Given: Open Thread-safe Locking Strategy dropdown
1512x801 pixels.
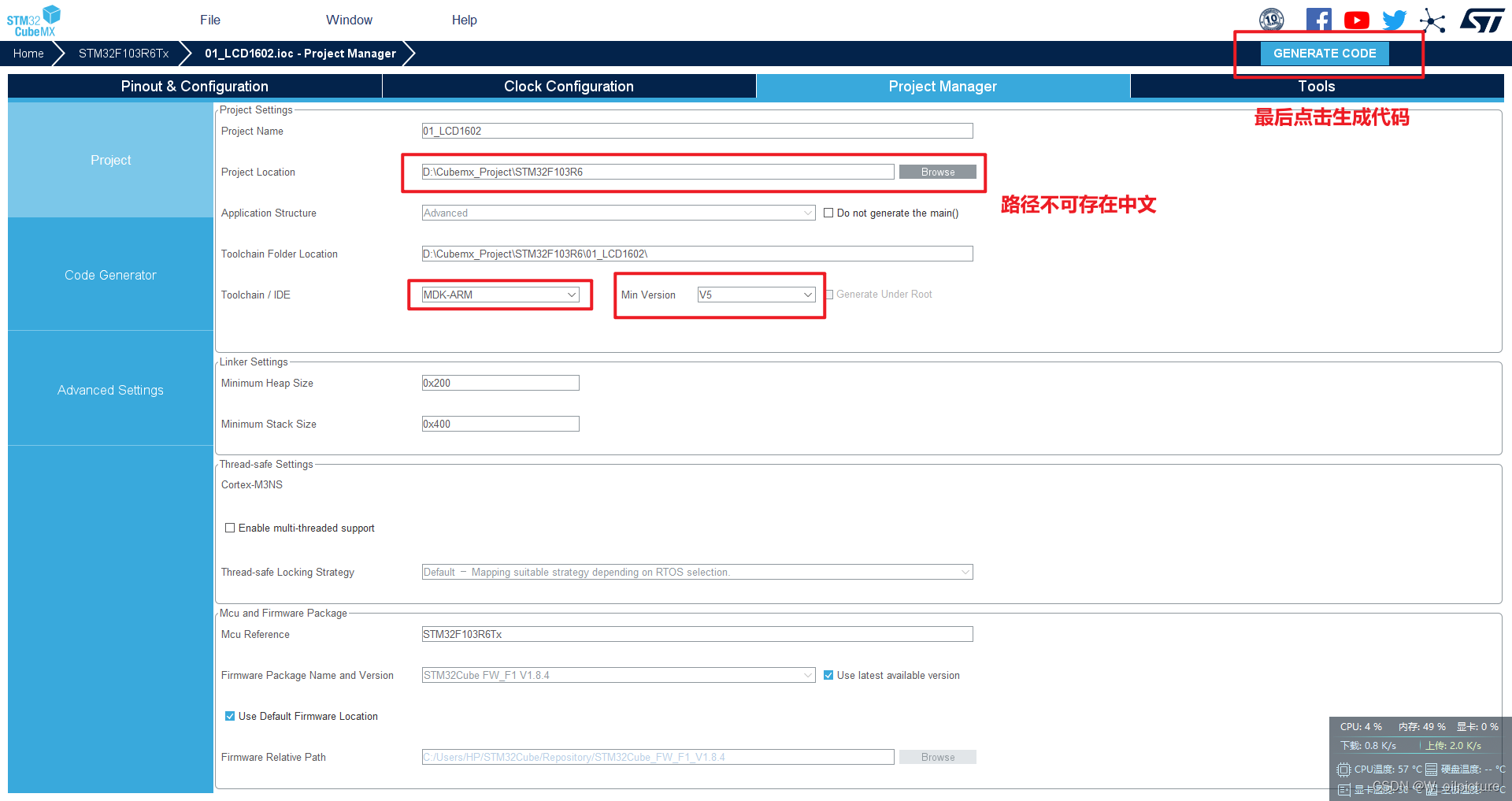Looking at the screenshot, I should pyautogui.click(x=697, y=572).
